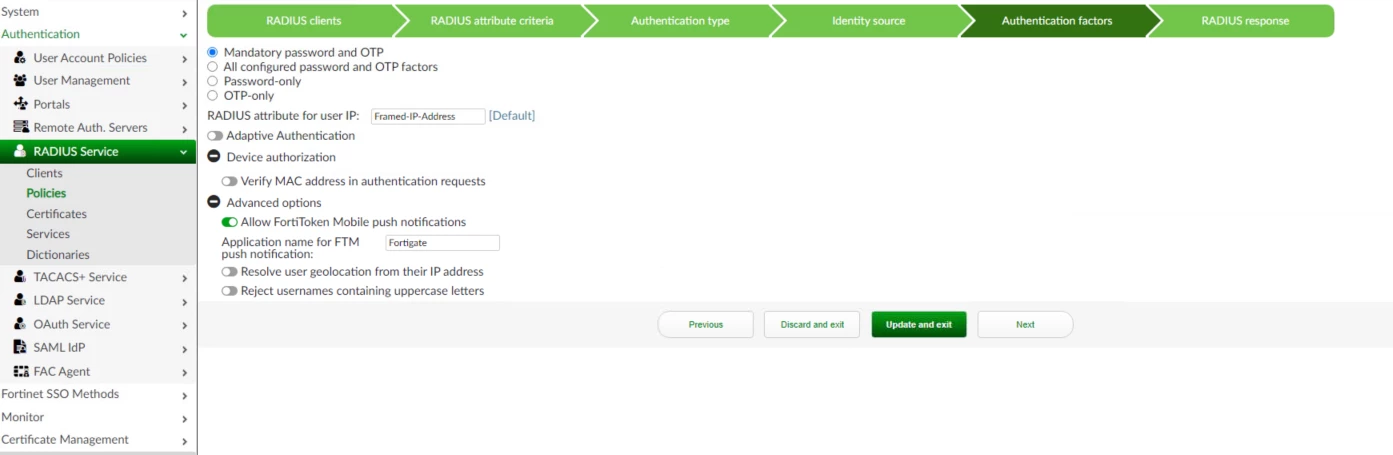This screenshot has height=455, width=1393.
Task: Click the Remote Auth. Servers icon
Action: pyautogui.click(x=20, y=127)
